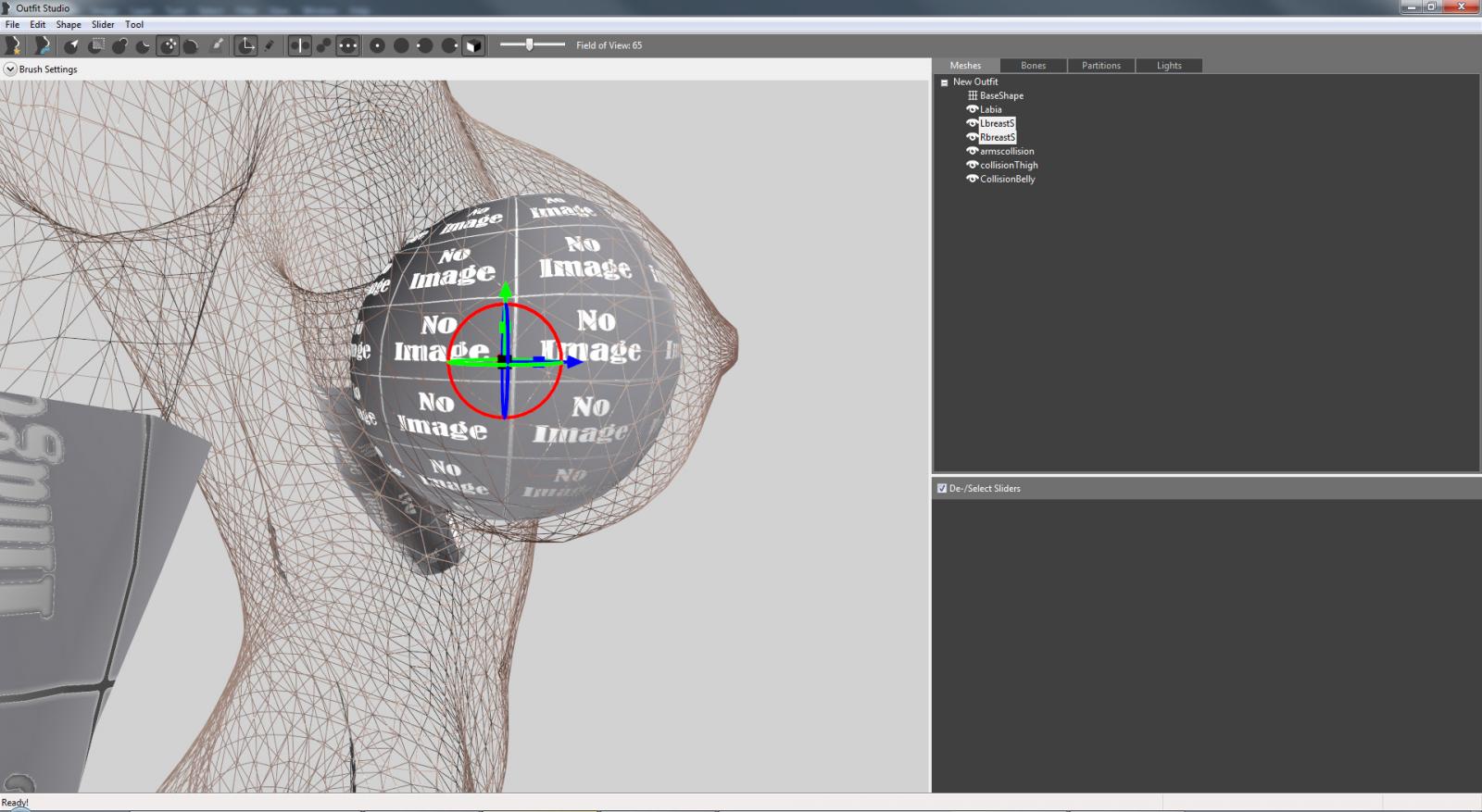Image resolution: width=1482 pixels, height=812 pixels.
Task: Adjust the Field of View slider
Action: tap(533, 44)
